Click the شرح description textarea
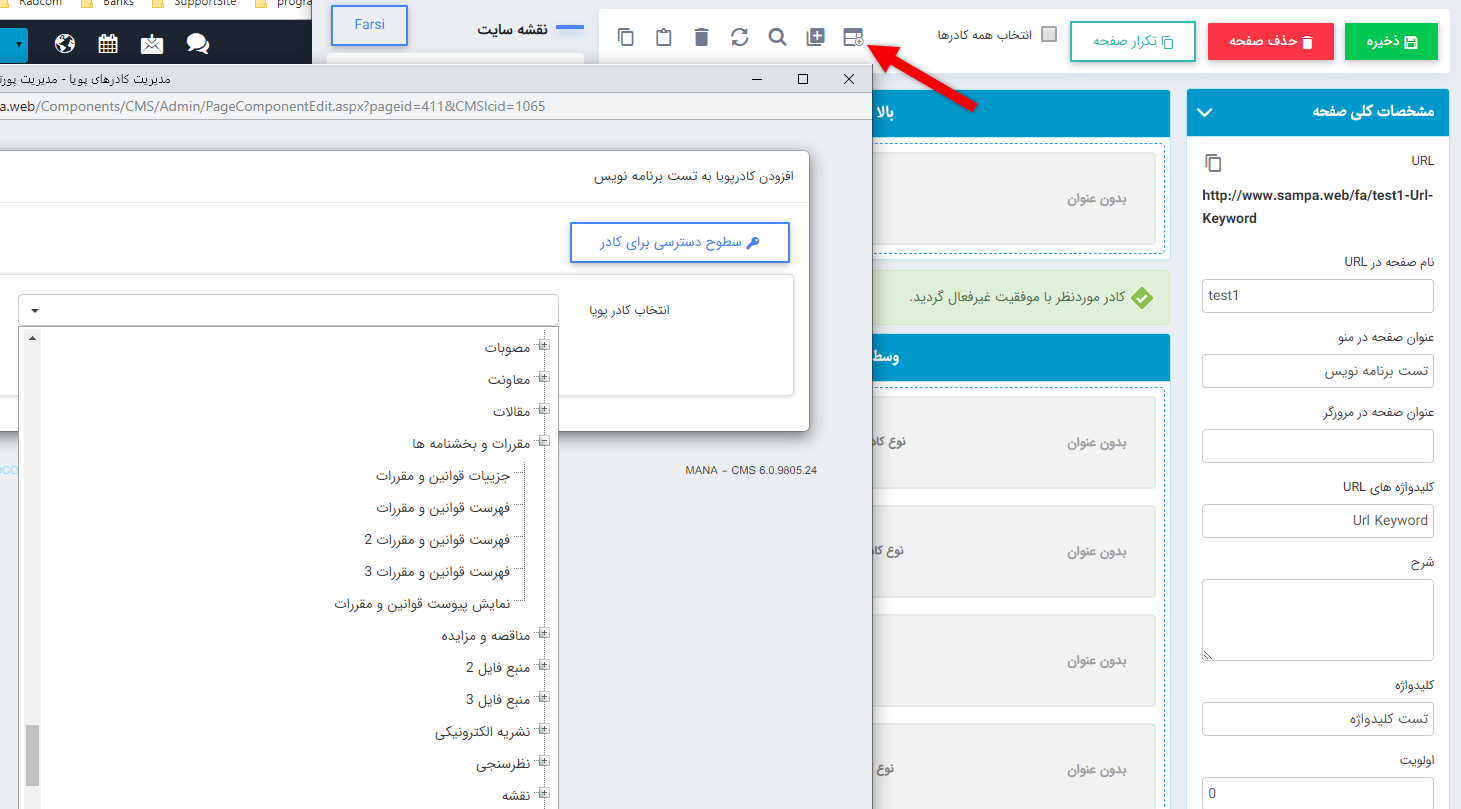Screen dimensions: 1461x809 tap(1317, 619)
